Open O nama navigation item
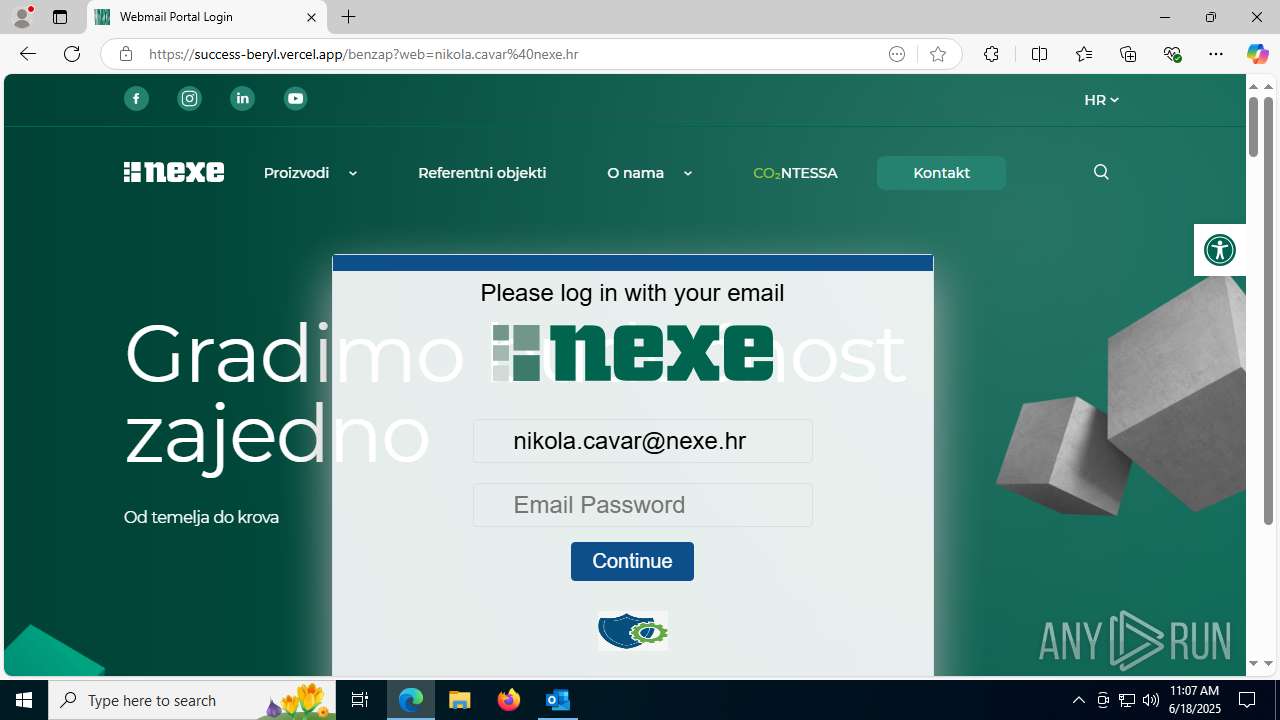 click(x=636, y=173)
